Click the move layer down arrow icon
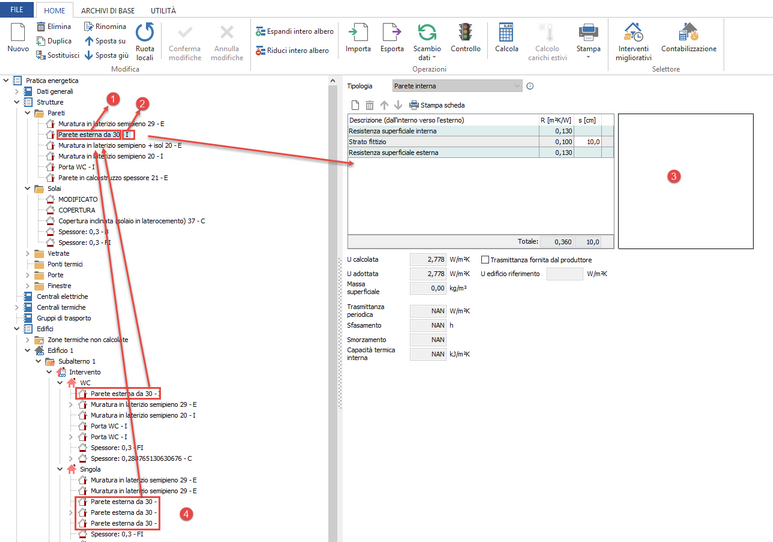773x542 pixels. (x=398, y=105)
